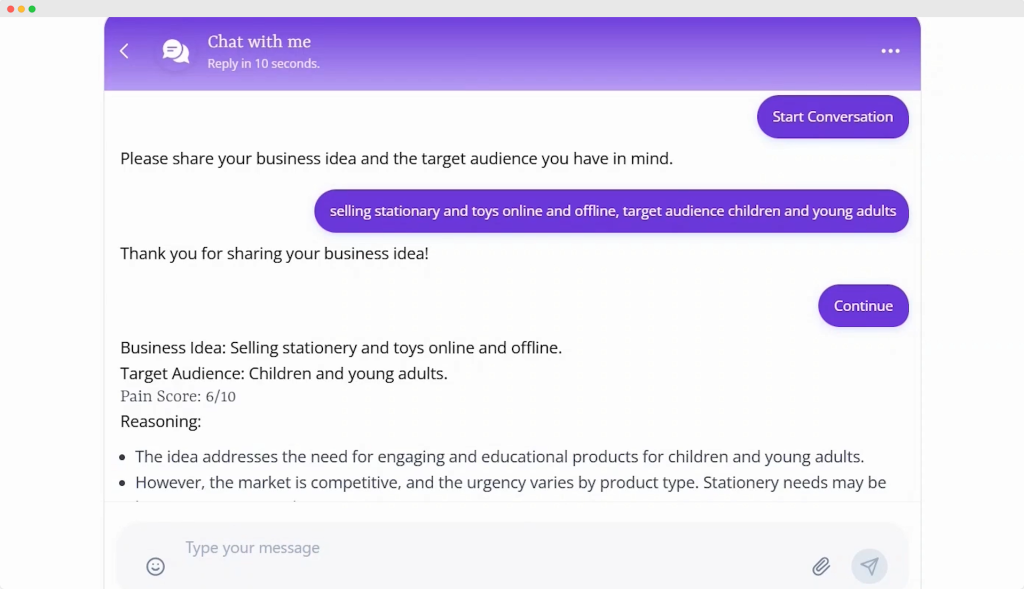1024x589 pixels.
Task: Click the Reasoning heading
Action: [160, 421]
